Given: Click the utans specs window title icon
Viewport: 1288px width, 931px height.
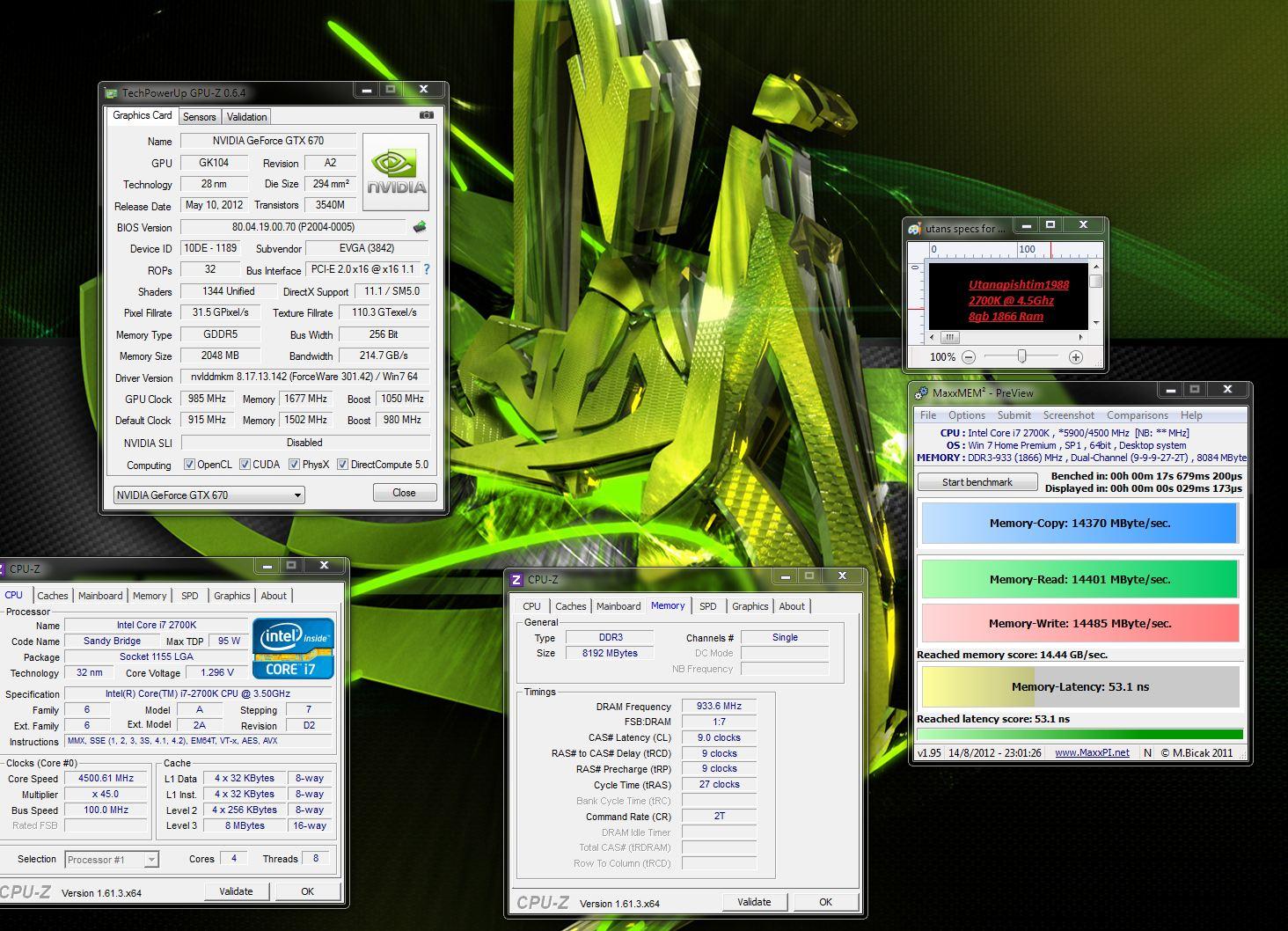Looking at the screenshot, I should pyautogui.click(x=915, y=228).
